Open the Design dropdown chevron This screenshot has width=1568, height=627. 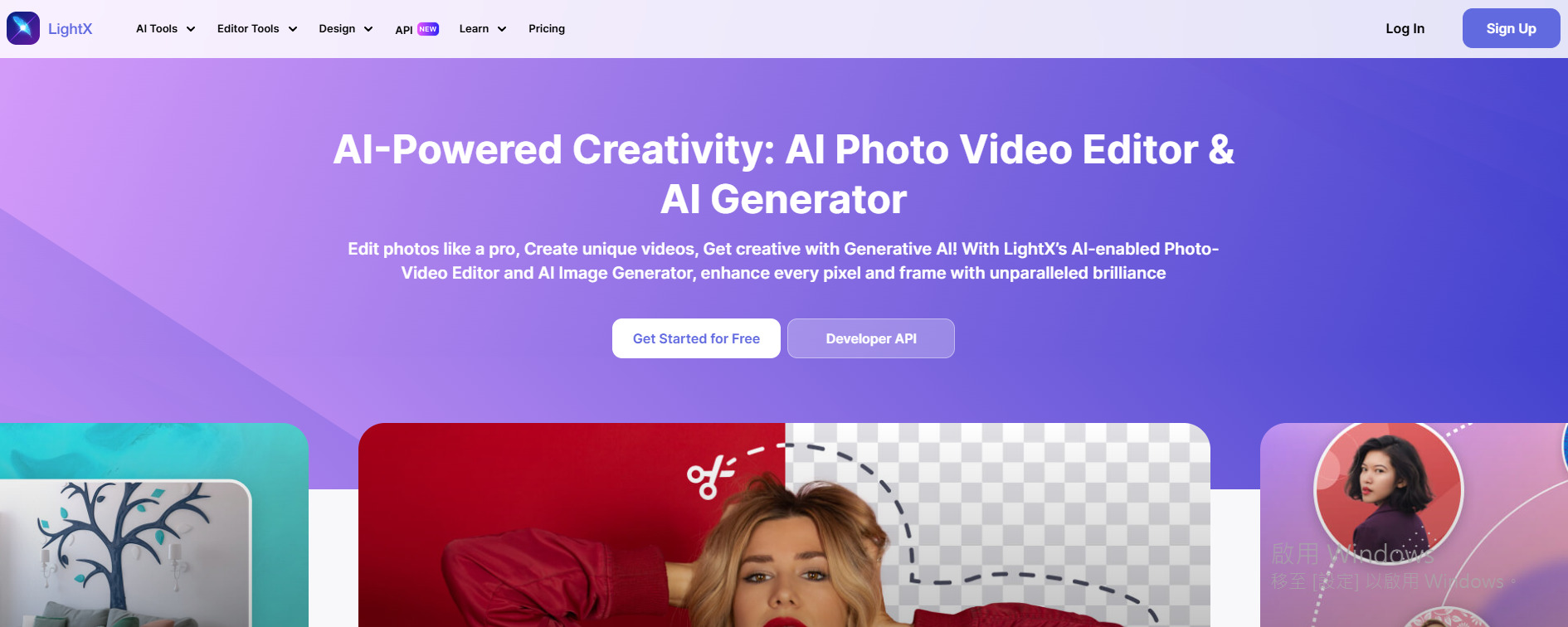(x=368, y=29)
